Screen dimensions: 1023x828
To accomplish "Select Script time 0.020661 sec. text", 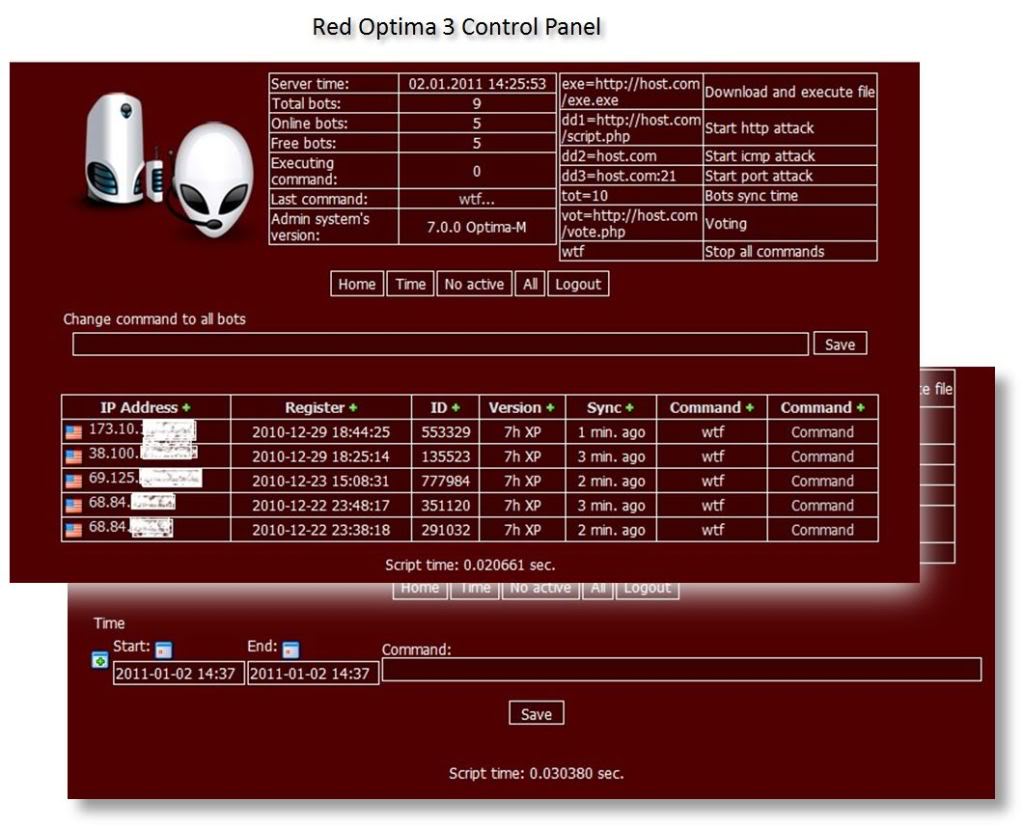I will (x=470, y=565).
